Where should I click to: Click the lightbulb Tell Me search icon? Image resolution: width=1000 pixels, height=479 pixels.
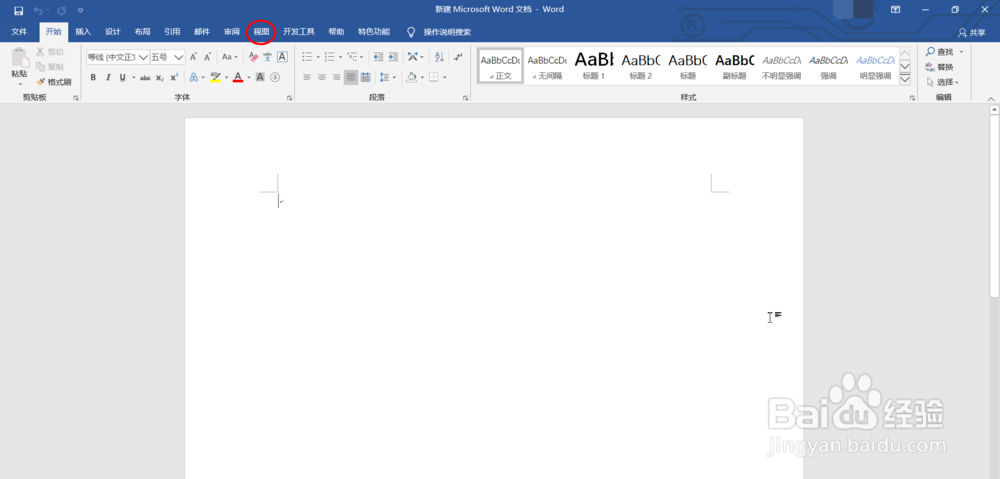click(x=411, y=32)
